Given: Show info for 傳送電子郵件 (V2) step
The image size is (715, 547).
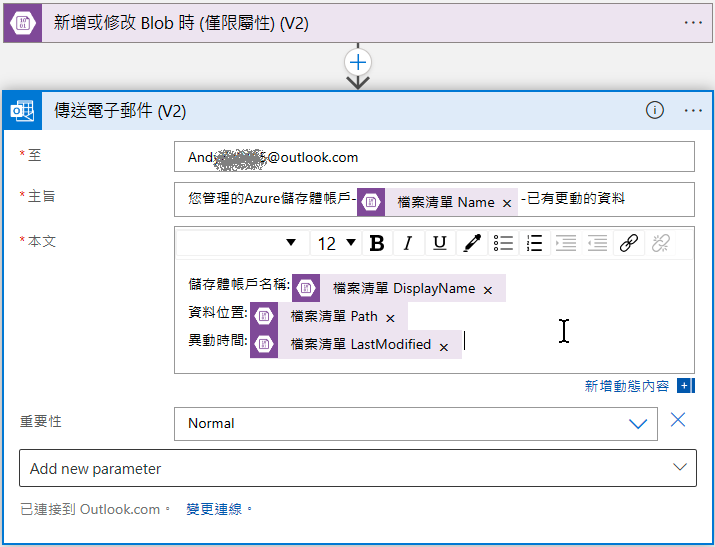Looking at the screenshot, I should pos(654,110).
